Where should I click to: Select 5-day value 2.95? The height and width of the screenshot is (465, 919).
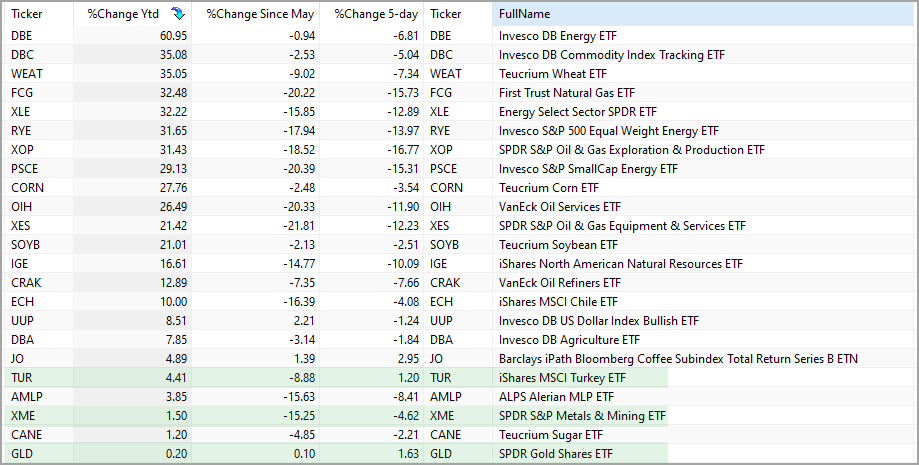[x=409, y=359]
